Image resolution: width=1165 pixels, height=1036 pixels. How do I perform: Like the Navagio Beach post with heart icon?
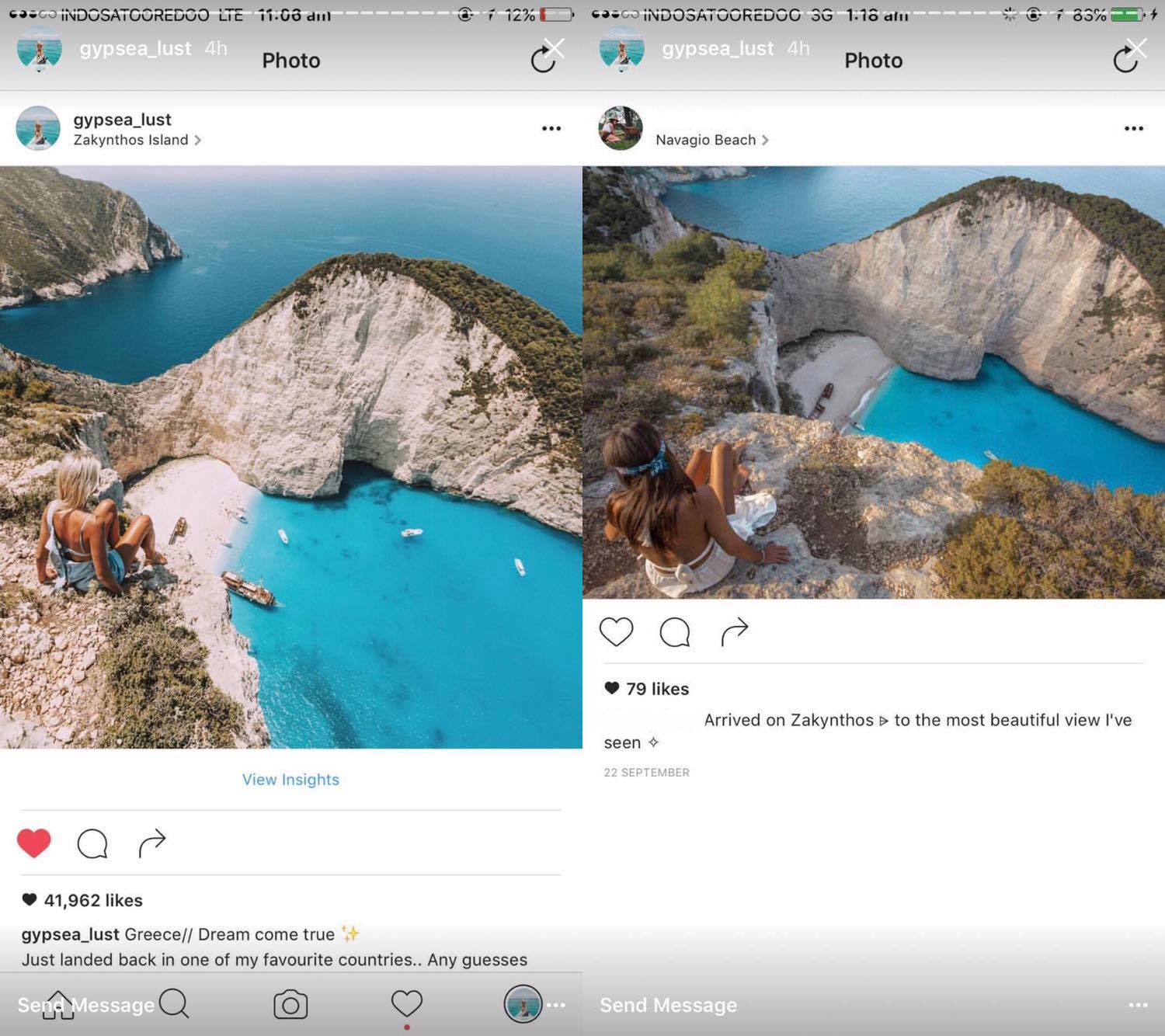click(x=616, y=631)
